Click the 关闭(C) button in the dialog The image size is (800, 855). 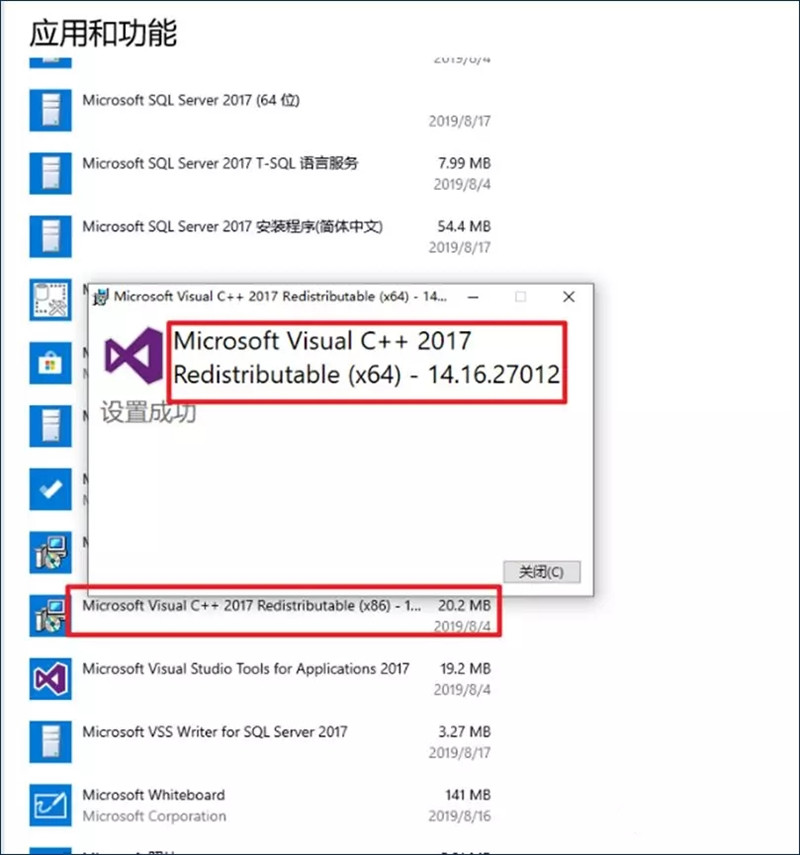click(x=542, y=571)
